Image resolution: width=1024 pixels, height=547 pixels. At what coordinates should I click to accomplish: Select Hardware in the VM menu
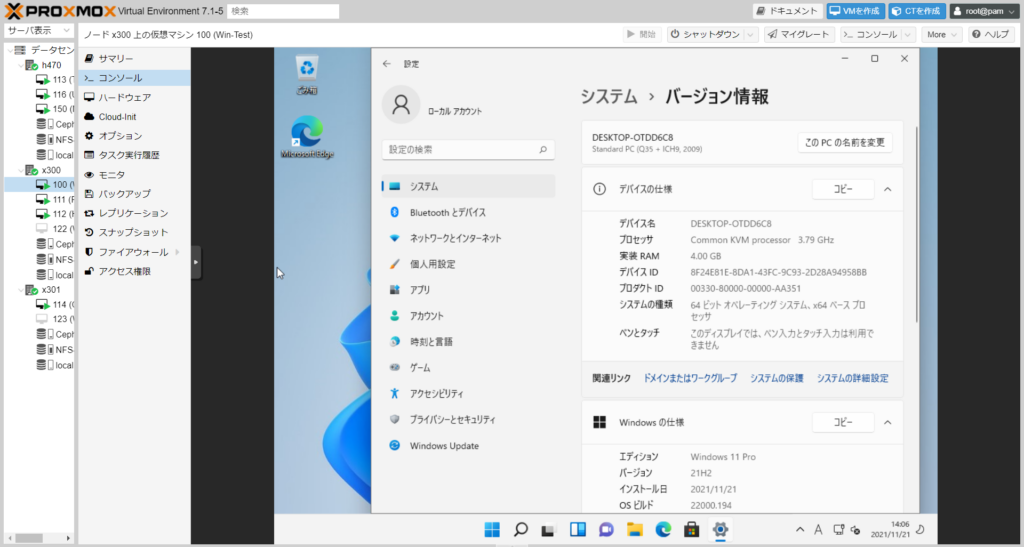tap(124, 97)
